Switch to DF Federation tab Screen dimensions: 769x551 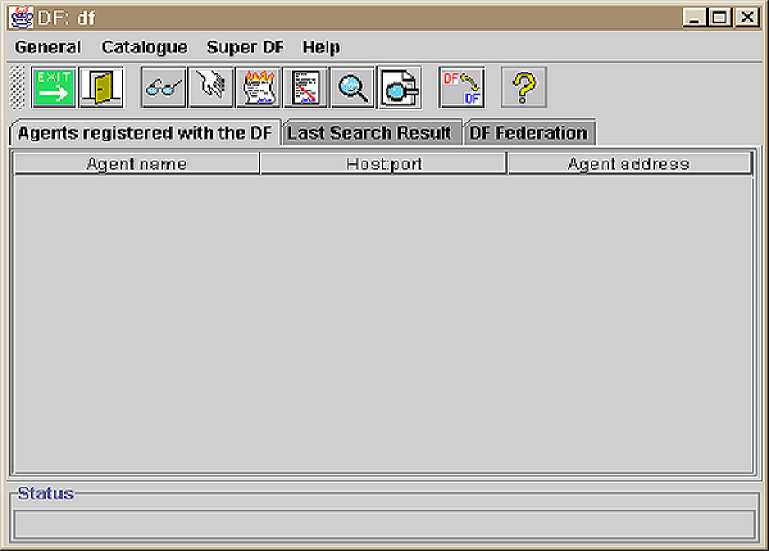pos(529,133)
